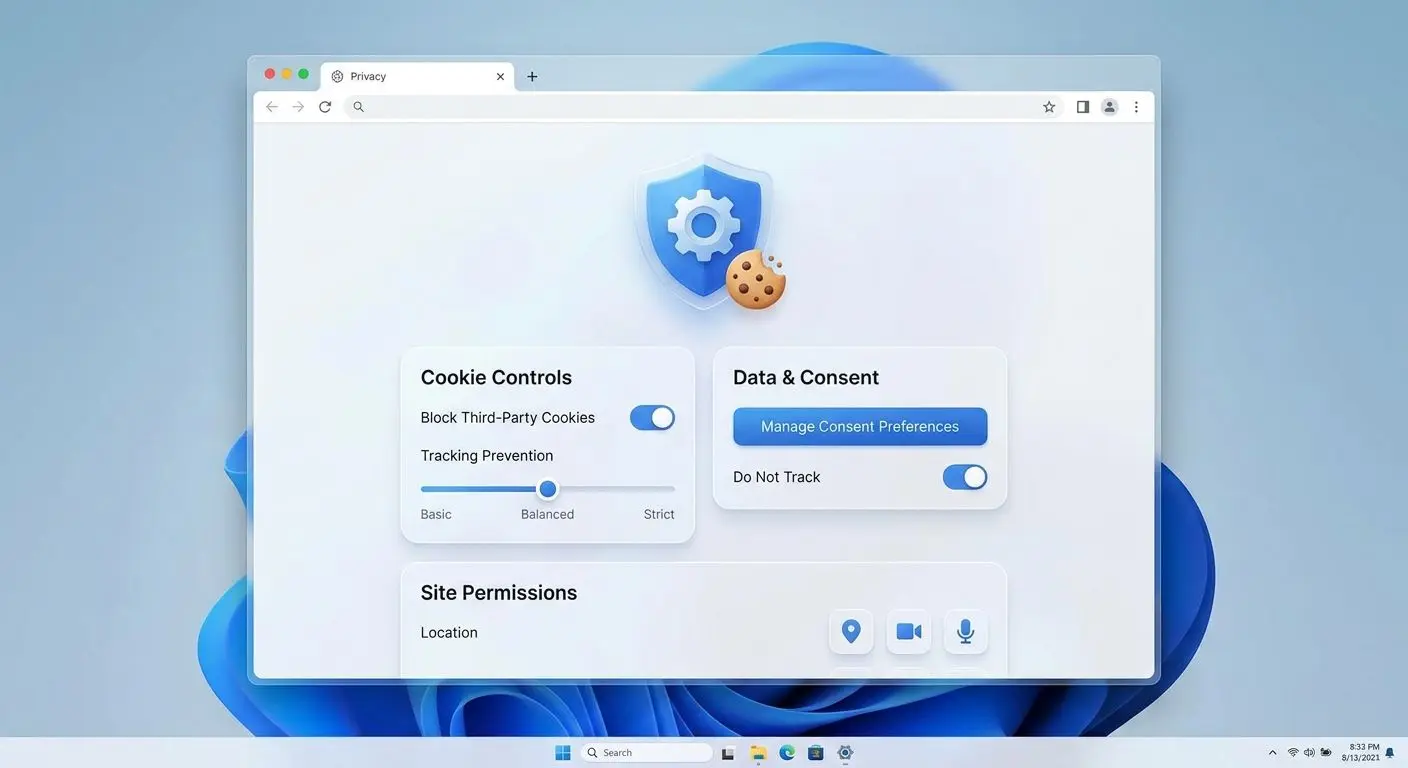
Task: Go forward with the forward arrow
Action: point(298,107)
